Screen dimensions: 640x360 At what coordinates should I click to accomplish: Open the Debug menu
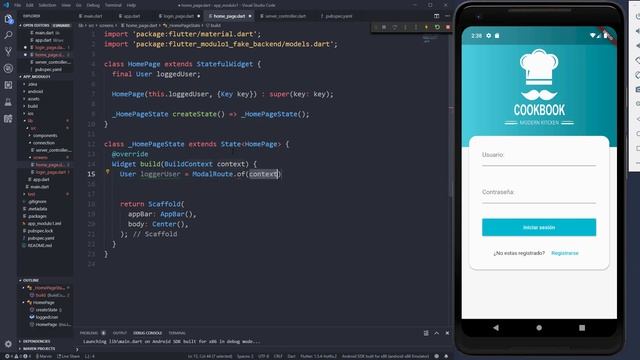(93, 5)
